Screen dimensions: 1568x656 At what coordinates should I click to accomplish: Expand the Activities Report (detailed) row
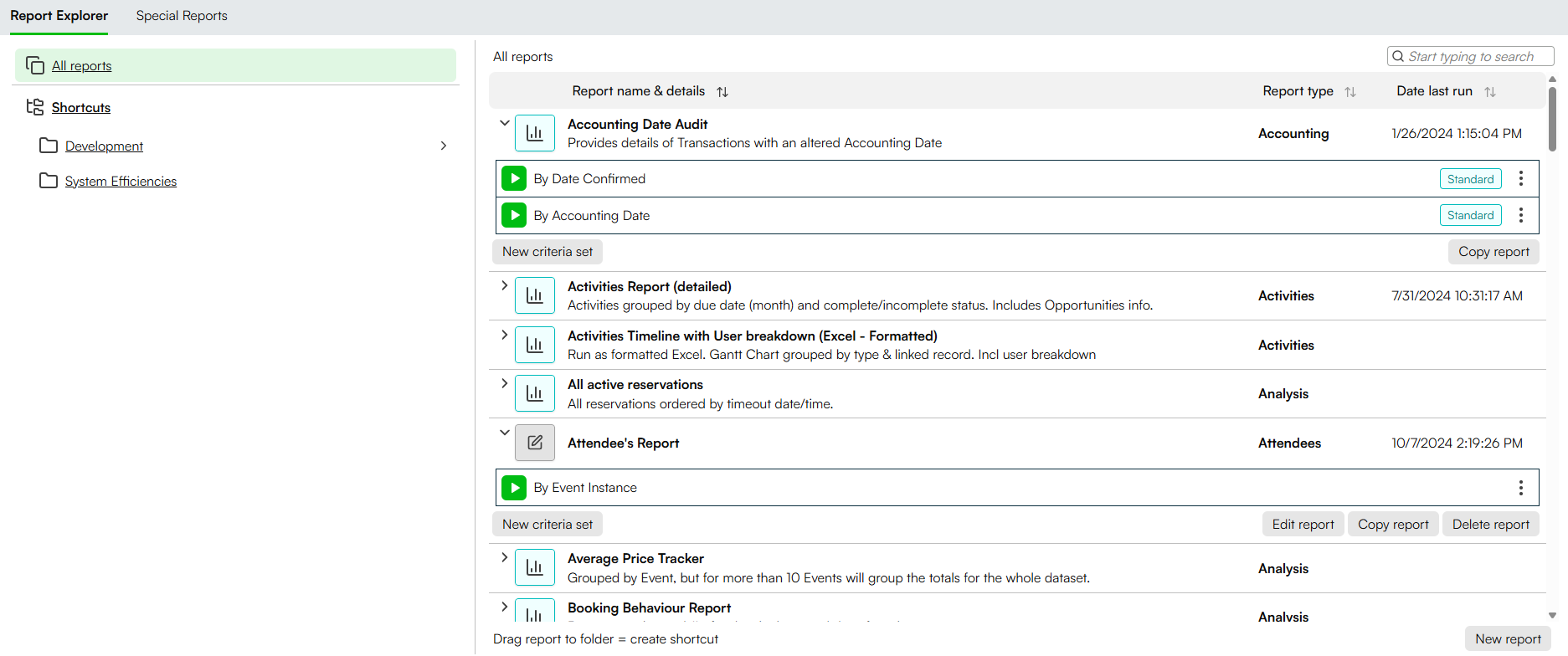(504, 285)
